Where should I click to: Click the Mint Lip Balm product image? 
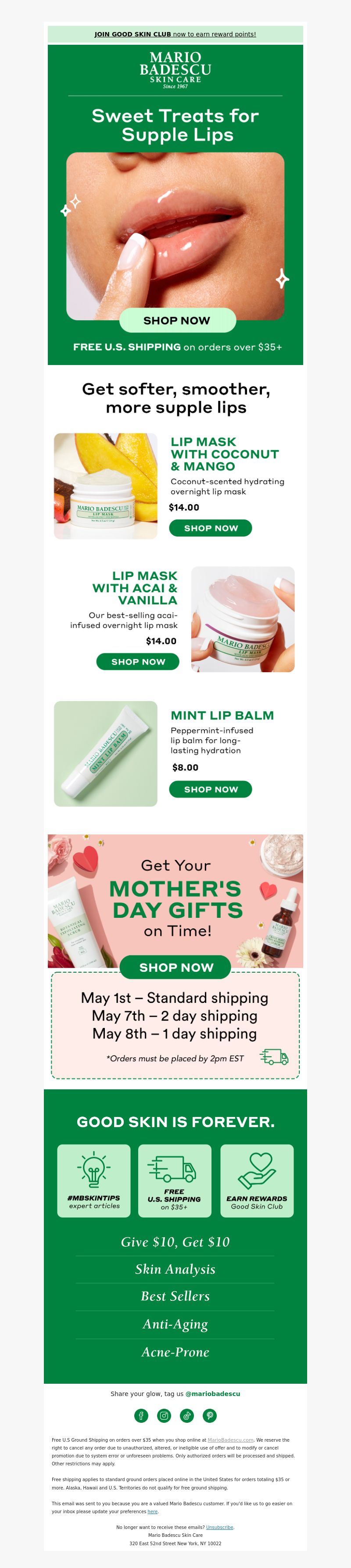pyautogui.click(x=106, y=754)
